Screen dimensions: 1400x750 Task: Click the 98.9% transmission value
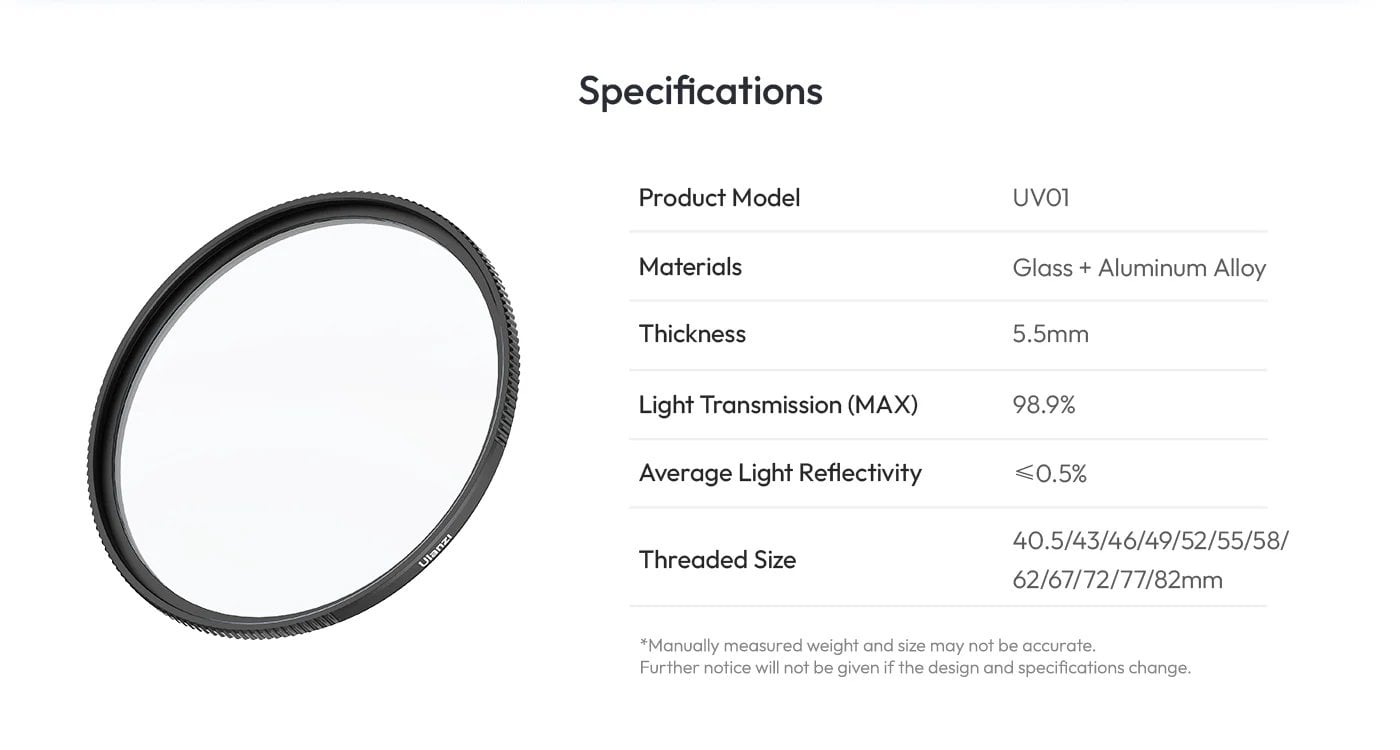pos(1043,405)
